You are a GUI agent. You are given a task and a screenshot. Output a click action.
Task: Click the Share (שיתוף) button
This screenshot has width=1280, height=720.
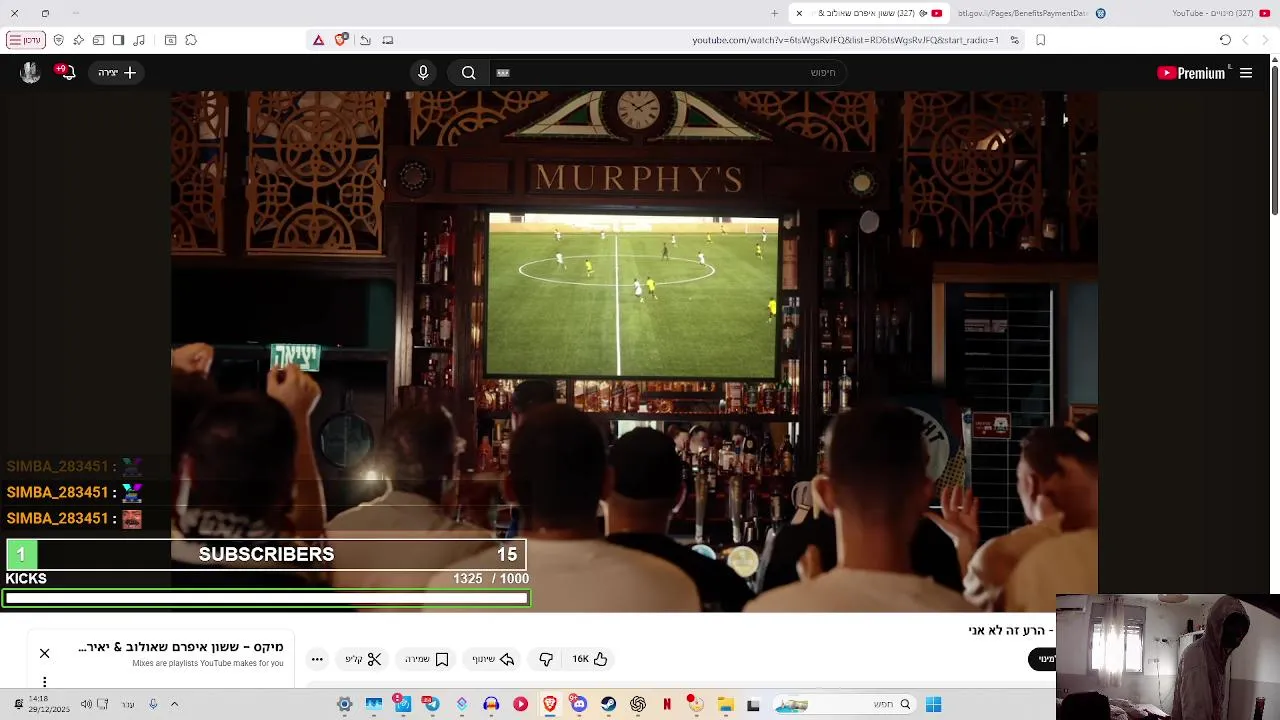[x=493, y=659]
